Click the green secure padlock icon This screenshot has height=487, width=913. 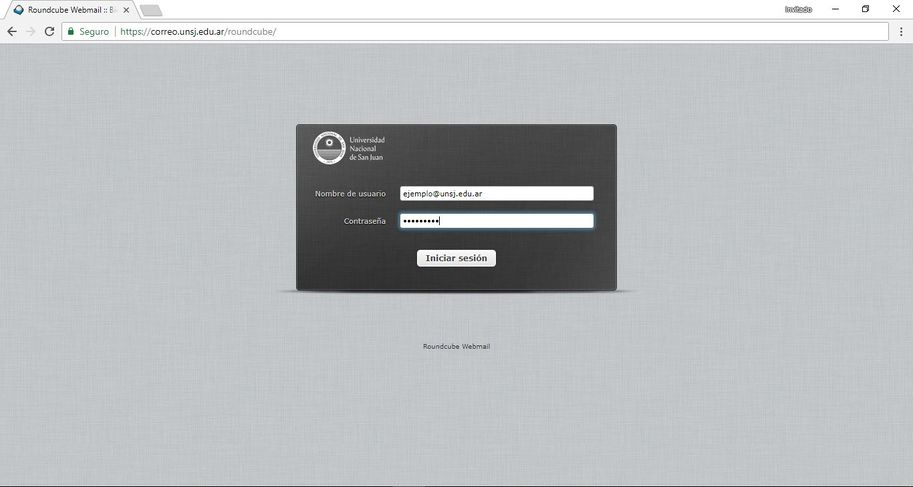click(71, 32)
